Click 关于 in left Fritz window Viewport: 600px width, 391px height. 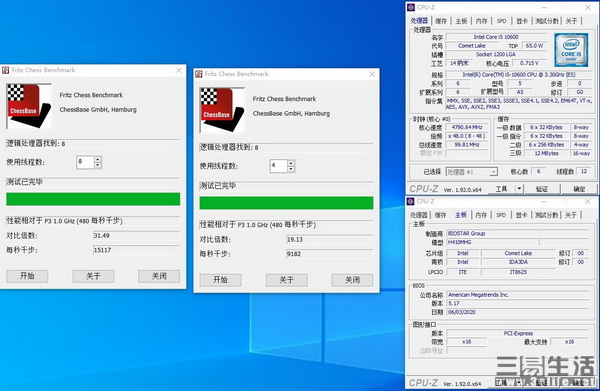click(x=93, y=276)
